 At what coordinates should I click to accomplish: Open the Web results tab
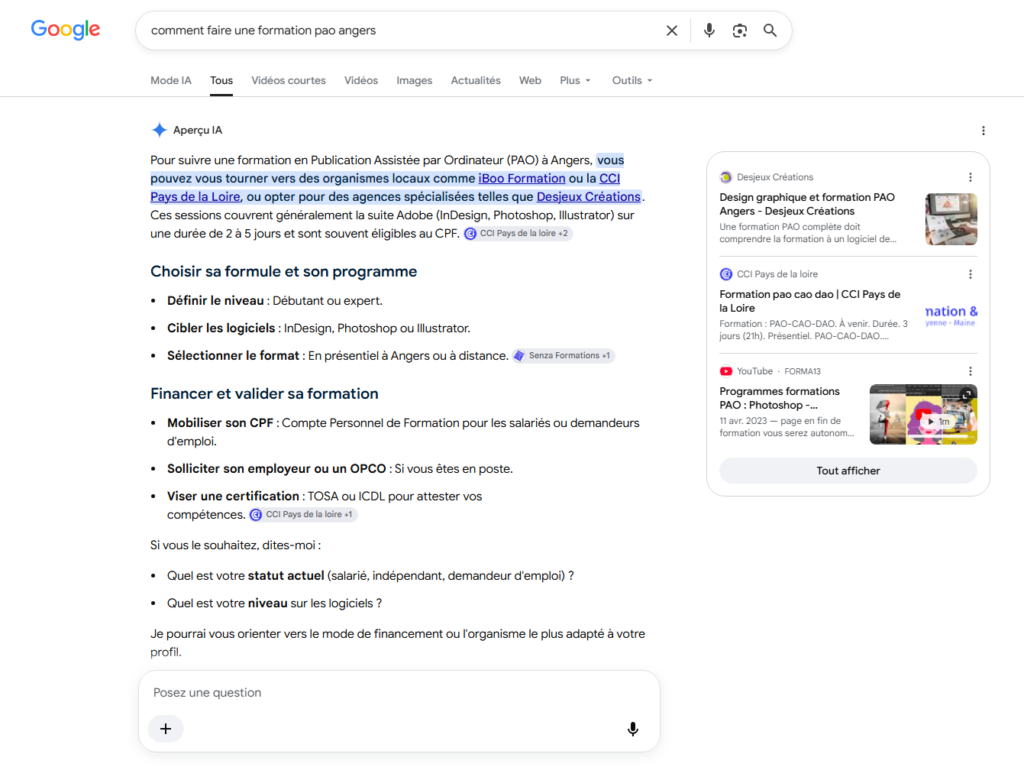[x=530, y=80]
